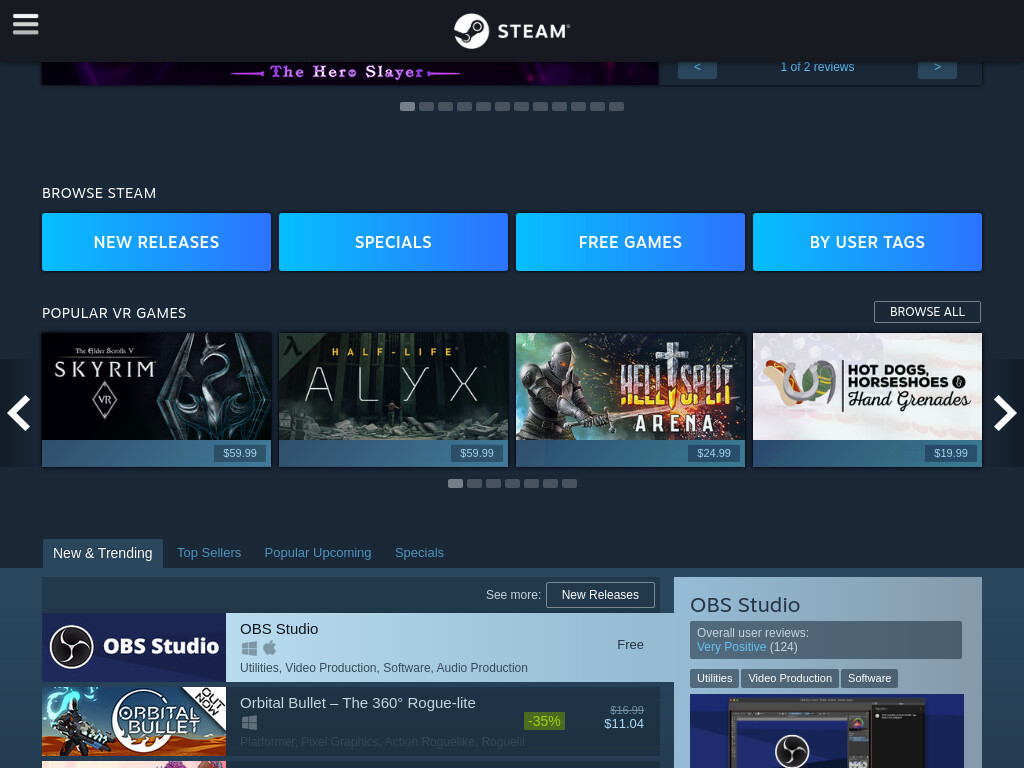Viewport: 1024px width, 768px height.
Task: Click the $19.99 price on Hot Dogs card
Action: tap(951, 453)
